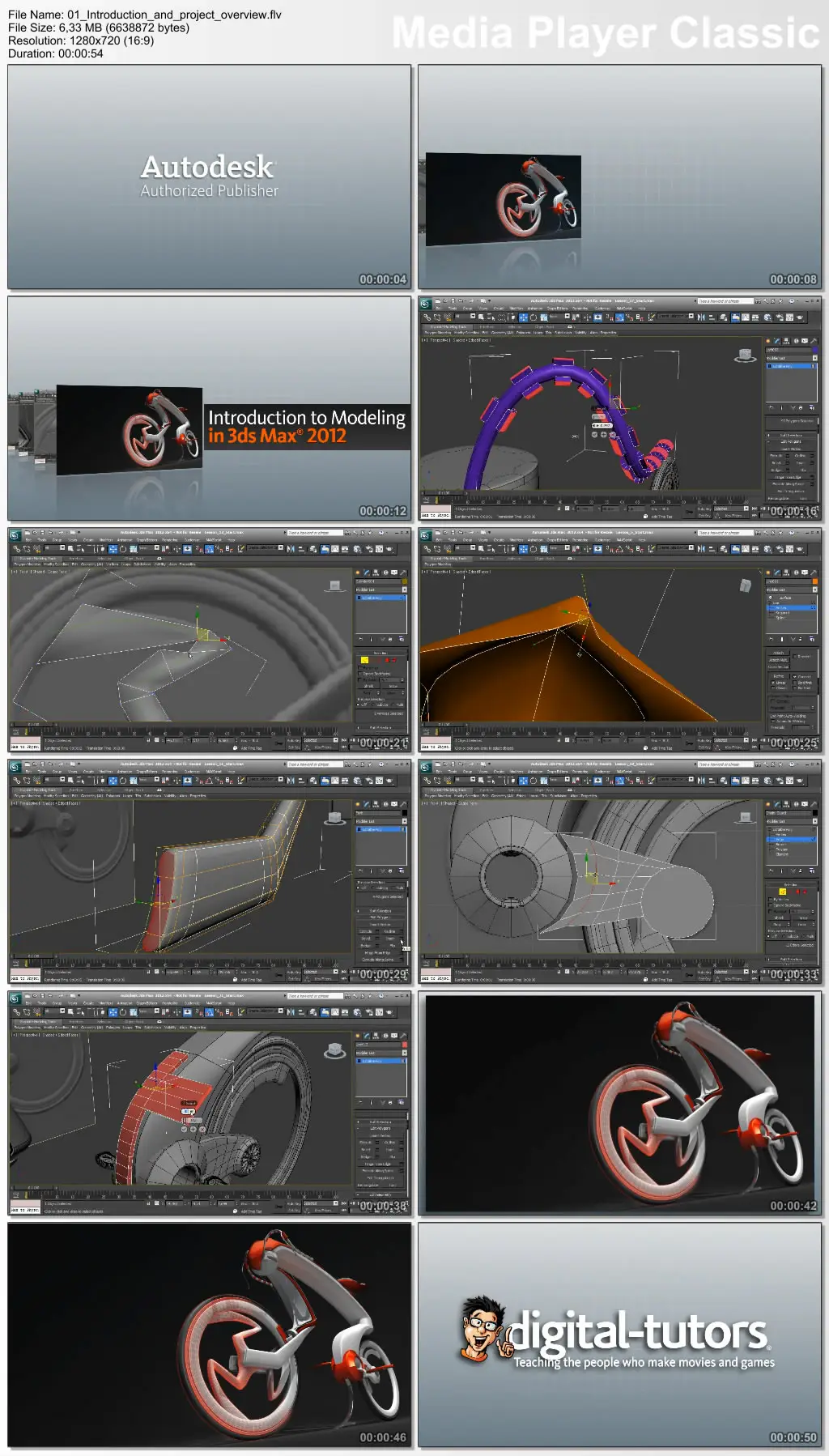
Task: Click the ViewCube in the 00:00:38 frame viewport
Action: (x=334, y=1050)
